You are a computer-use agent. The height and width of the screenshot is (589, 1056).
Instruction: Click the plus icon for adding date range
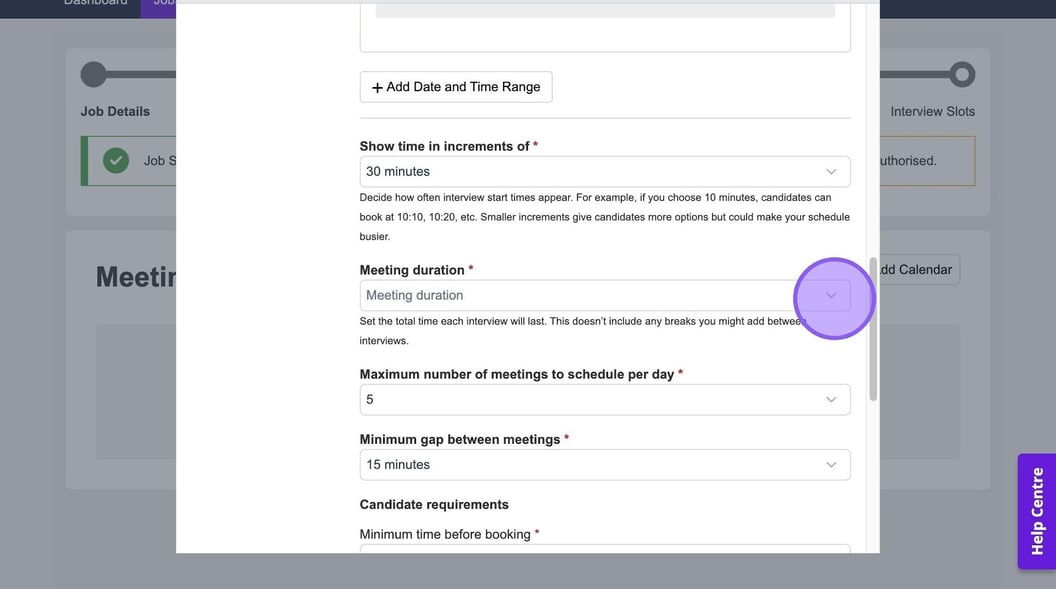tap(377, 88)
